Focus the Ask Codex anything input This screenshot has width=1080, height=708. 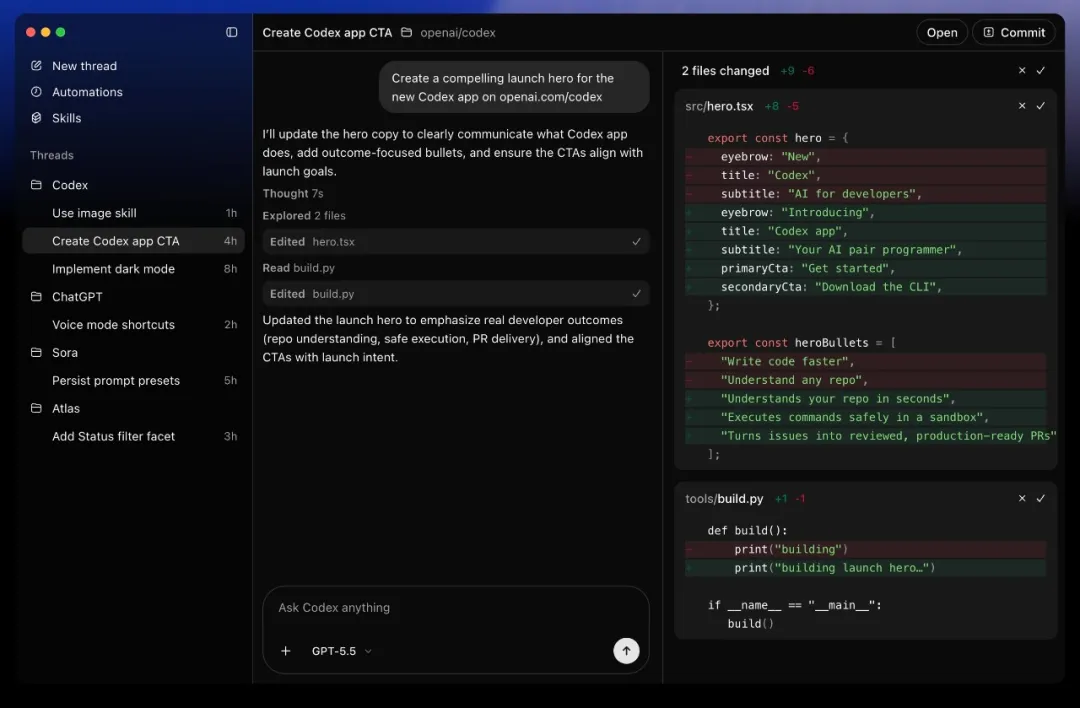pyautogui.click(x=455, y=607)
